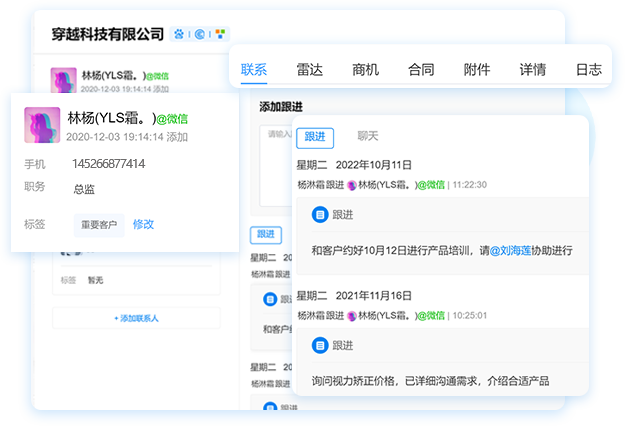Open the 日志 tab
This screenshot has height=426, width=625.
(x=589, y=70)
